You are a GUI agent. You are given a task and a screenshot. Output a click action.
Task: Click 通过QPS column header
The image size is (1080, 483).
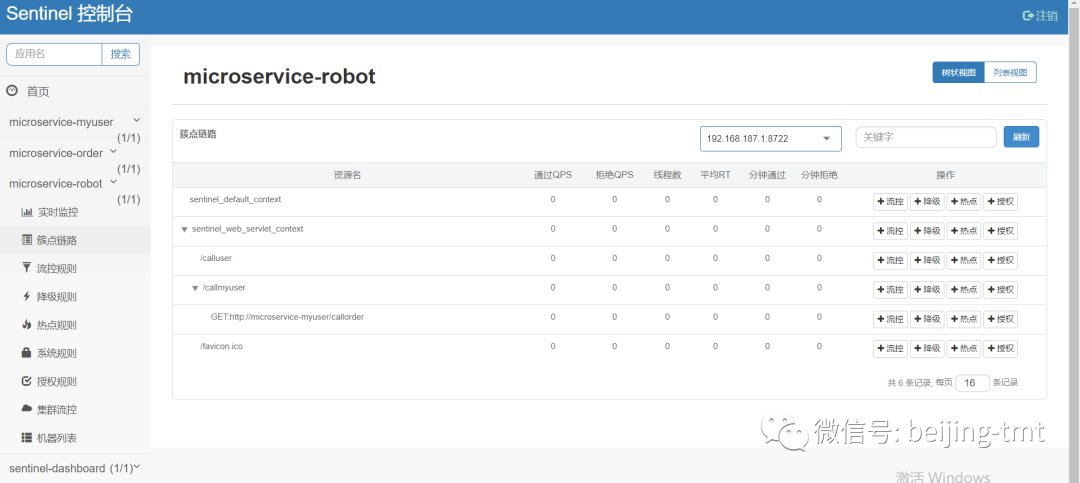(552, 175)
